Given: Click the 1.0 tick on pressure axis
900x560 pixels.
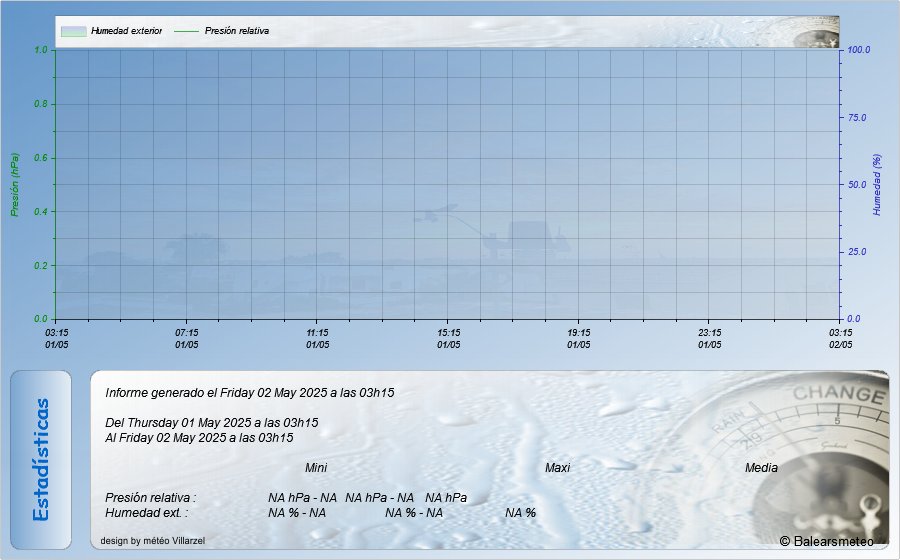Looking at the screenshot, I should [41, 50].
